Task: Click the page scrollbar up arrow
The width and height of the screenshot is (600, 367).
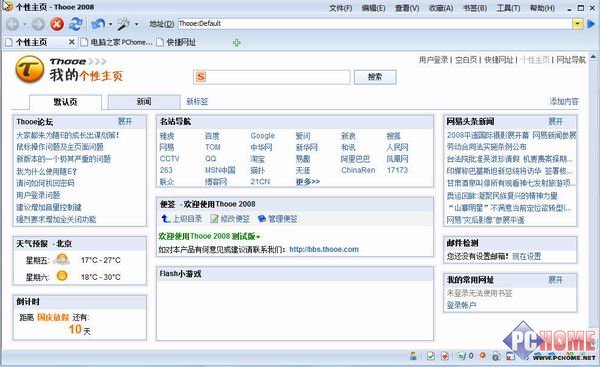Action: click(x=593, y=57)
